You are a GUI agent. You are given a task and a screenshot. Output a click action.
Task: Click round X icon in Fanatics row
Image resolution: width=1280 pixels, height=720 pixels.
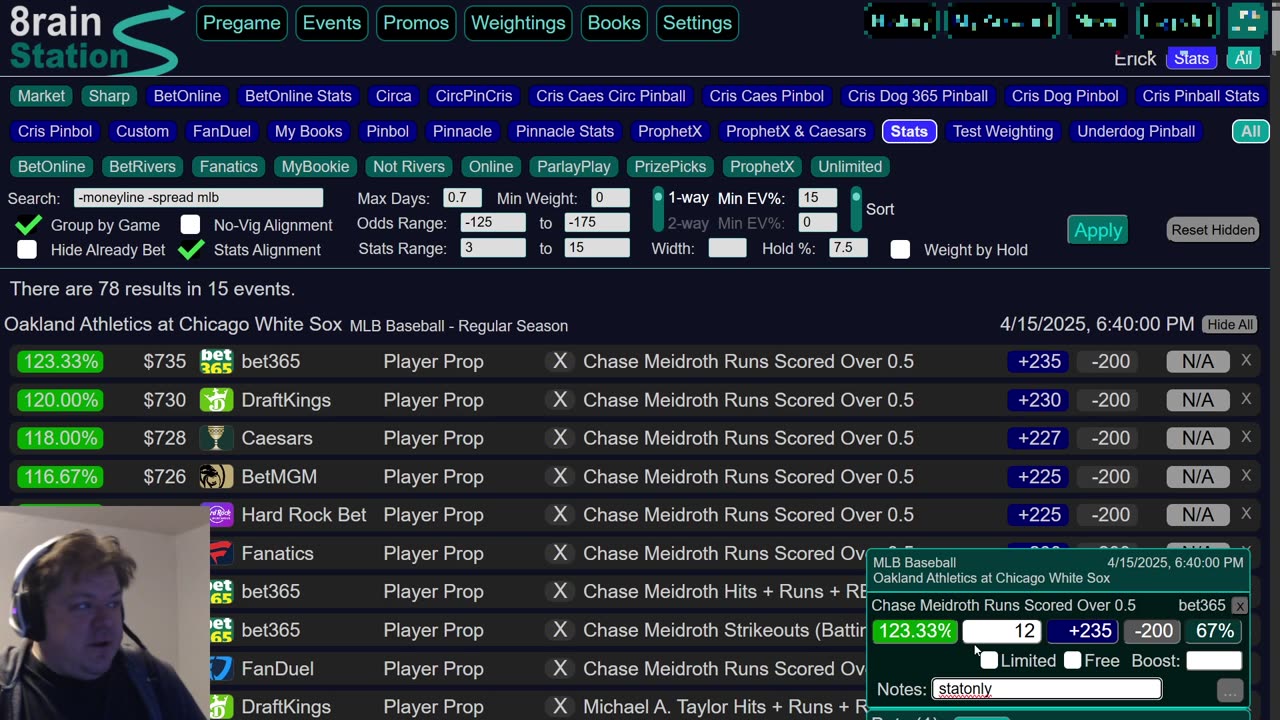pos(560,553)
